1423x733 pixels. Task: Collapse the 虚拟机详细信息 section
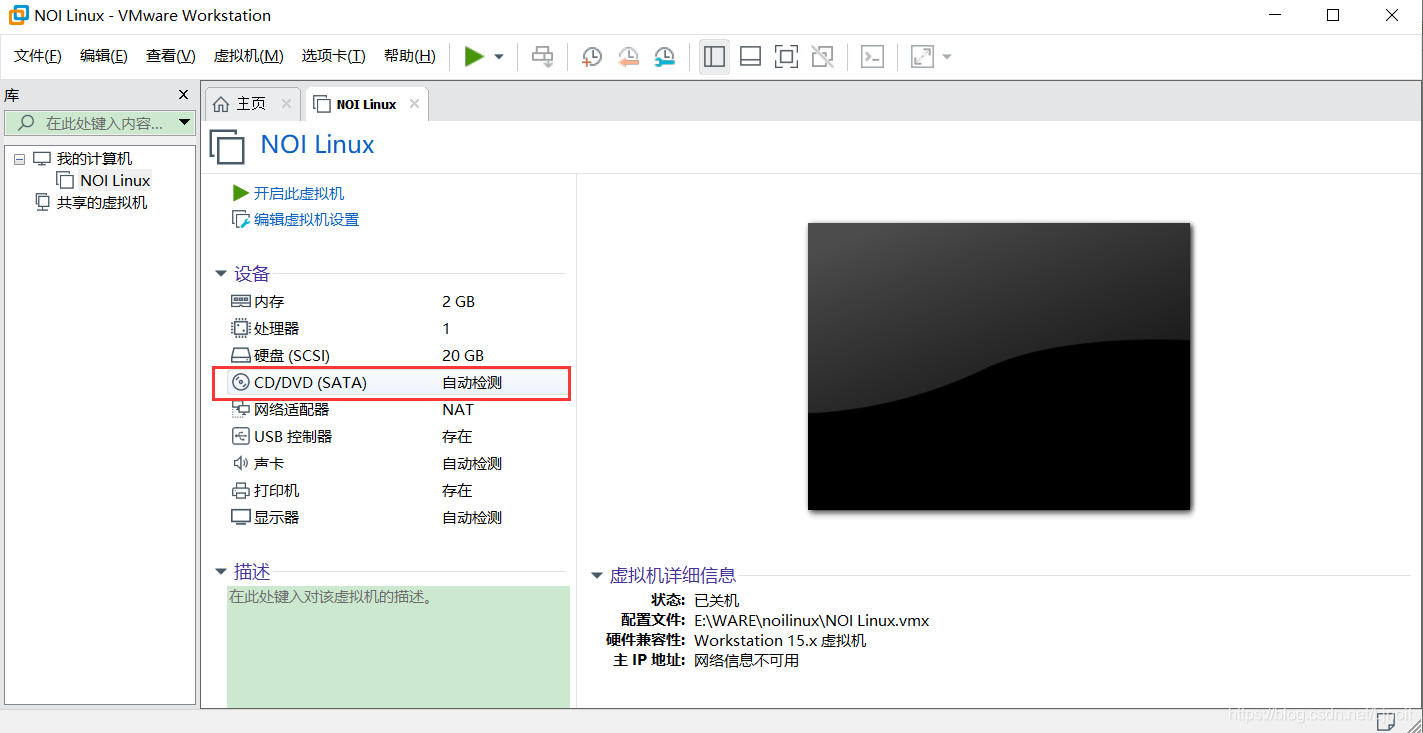597,576
